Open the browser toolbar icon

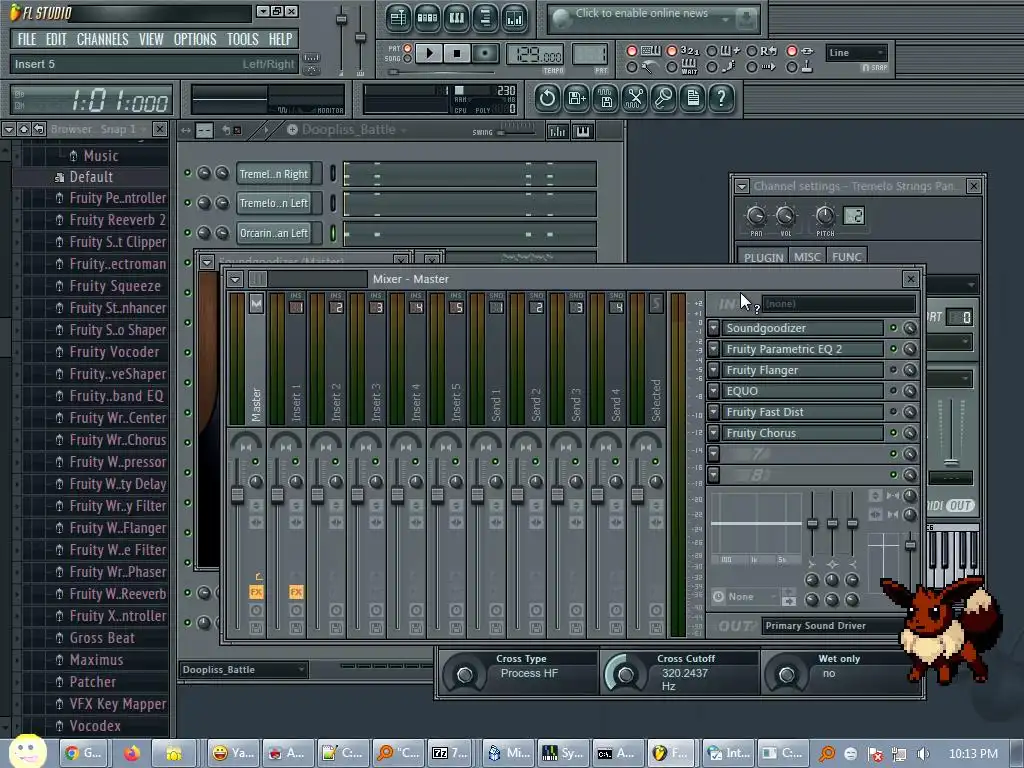pos(485,18)
